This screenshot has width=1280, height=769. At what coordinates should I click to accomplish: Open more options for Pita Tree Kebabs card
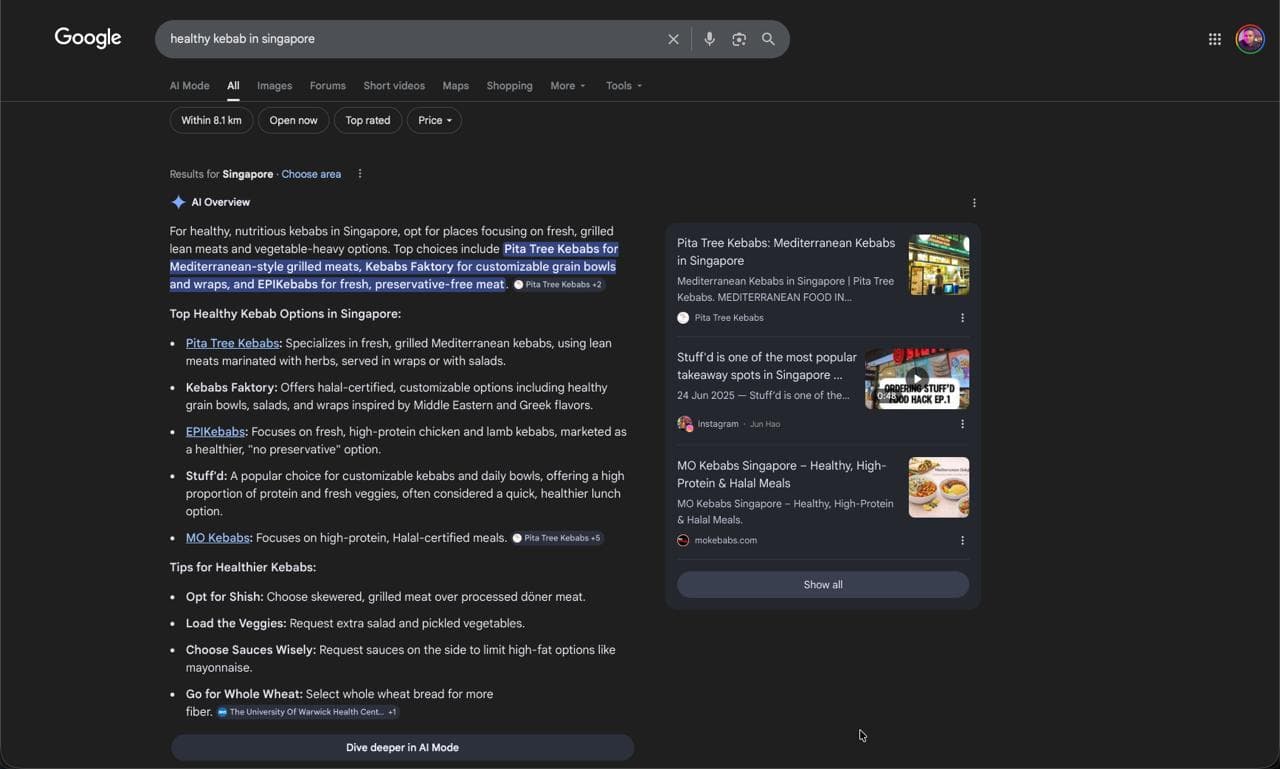coord(962,318)
